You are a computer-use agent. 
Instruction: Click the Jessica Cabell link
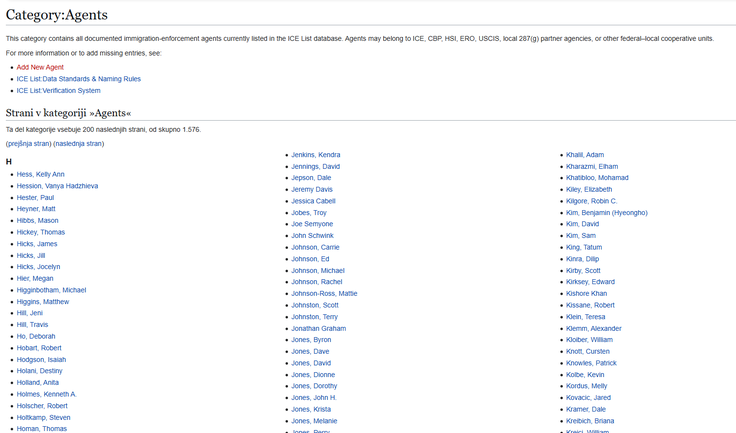click(x=313, y=201)
